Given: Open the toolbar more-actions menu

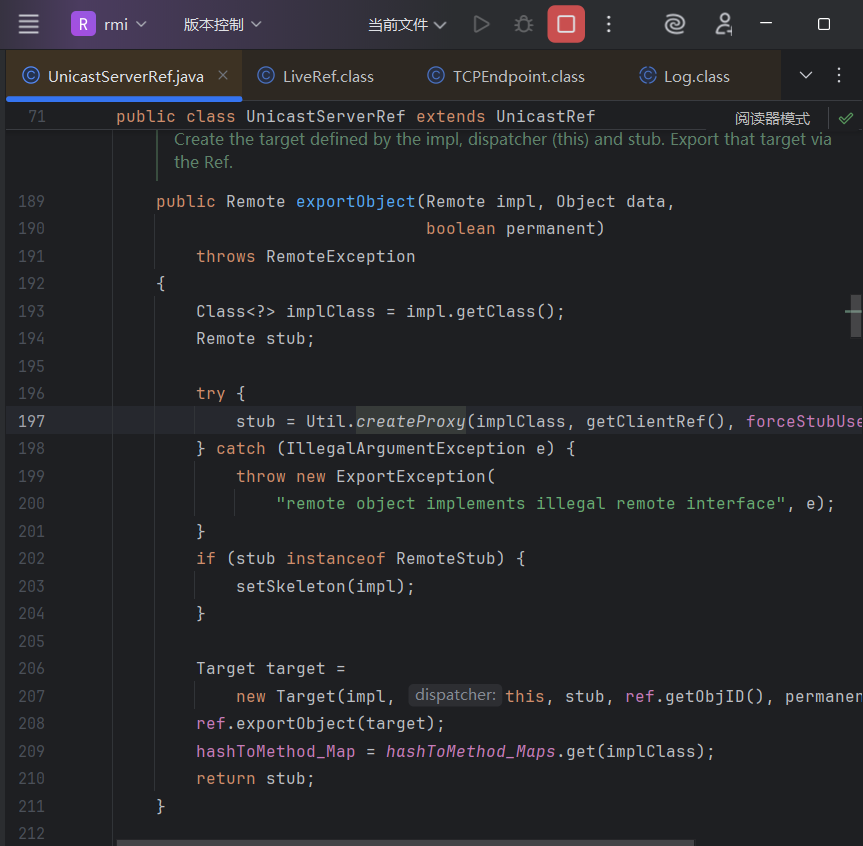Looking at the screenshot, I should coord(611,24).
